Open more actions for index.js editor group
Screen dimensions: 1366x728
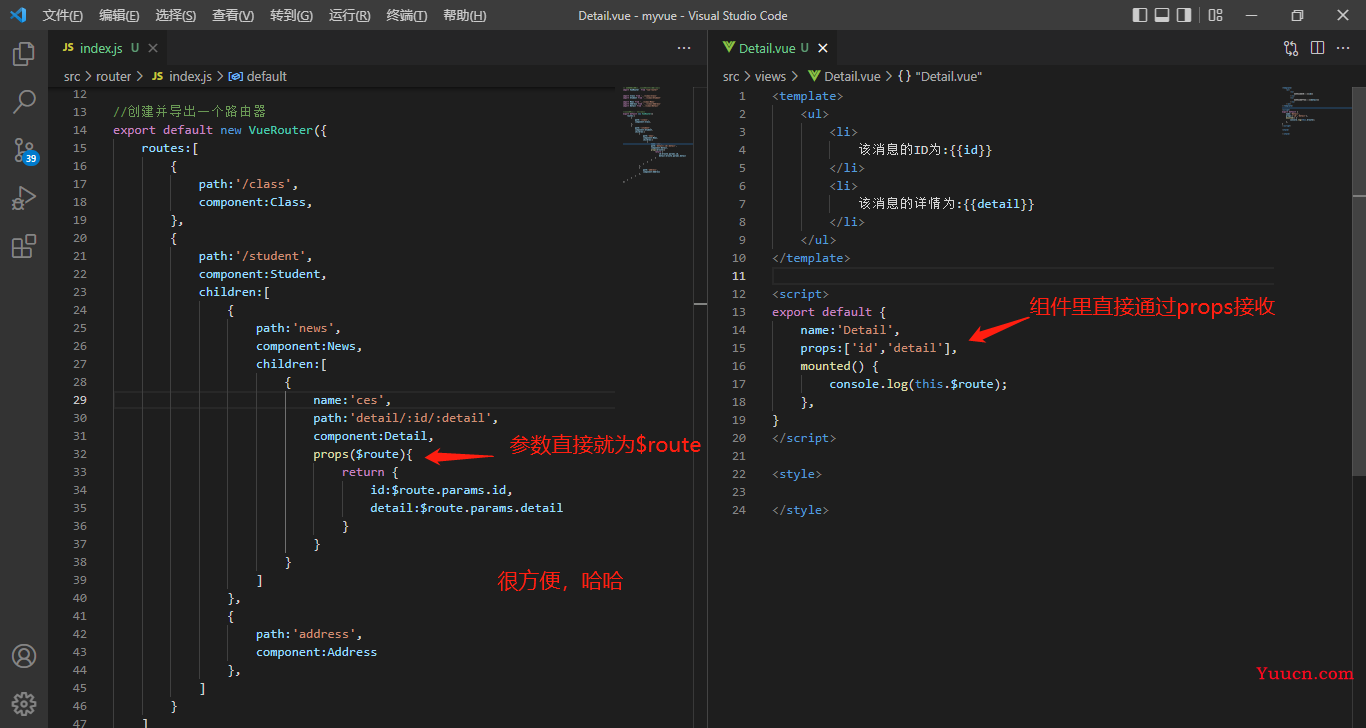point(684,47)
